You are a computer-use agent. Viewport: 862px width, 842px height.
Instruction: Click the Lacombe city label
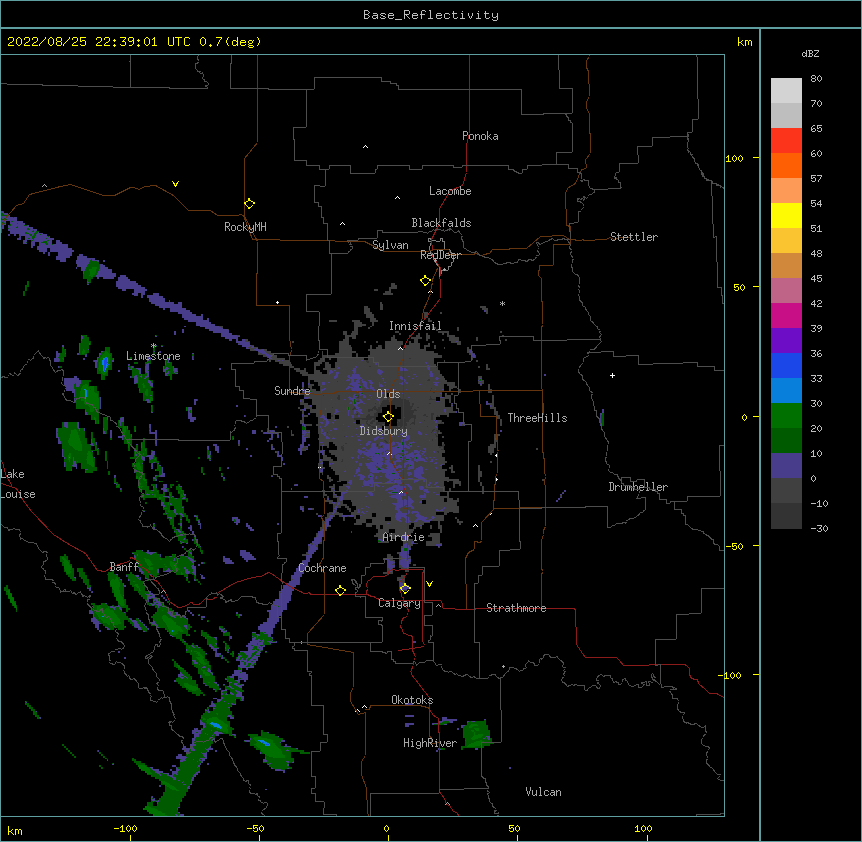(x=450, y=191)
